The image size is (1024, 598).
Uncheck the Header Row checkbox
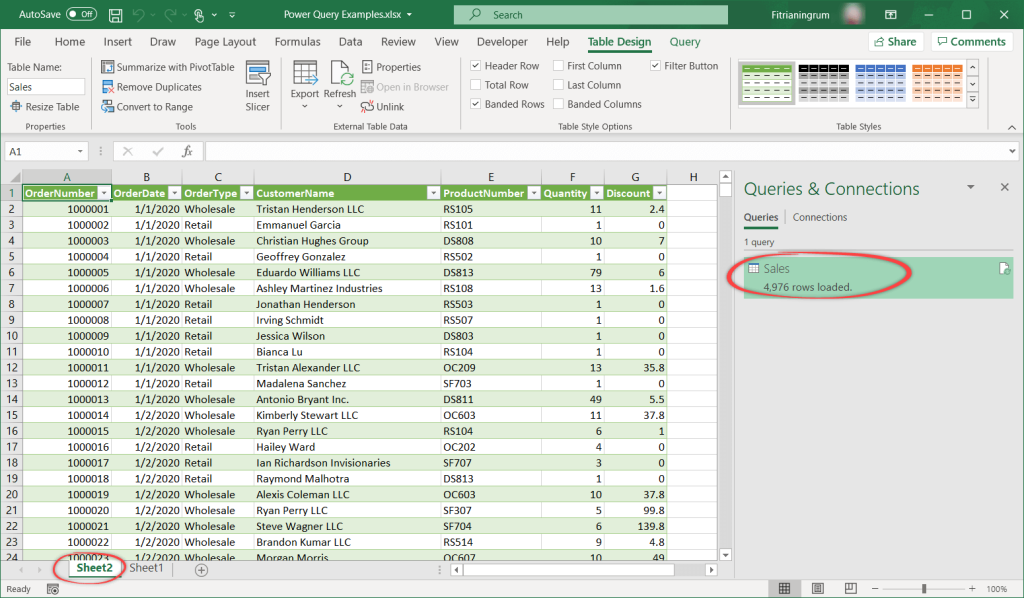click(x=475, y=66)
